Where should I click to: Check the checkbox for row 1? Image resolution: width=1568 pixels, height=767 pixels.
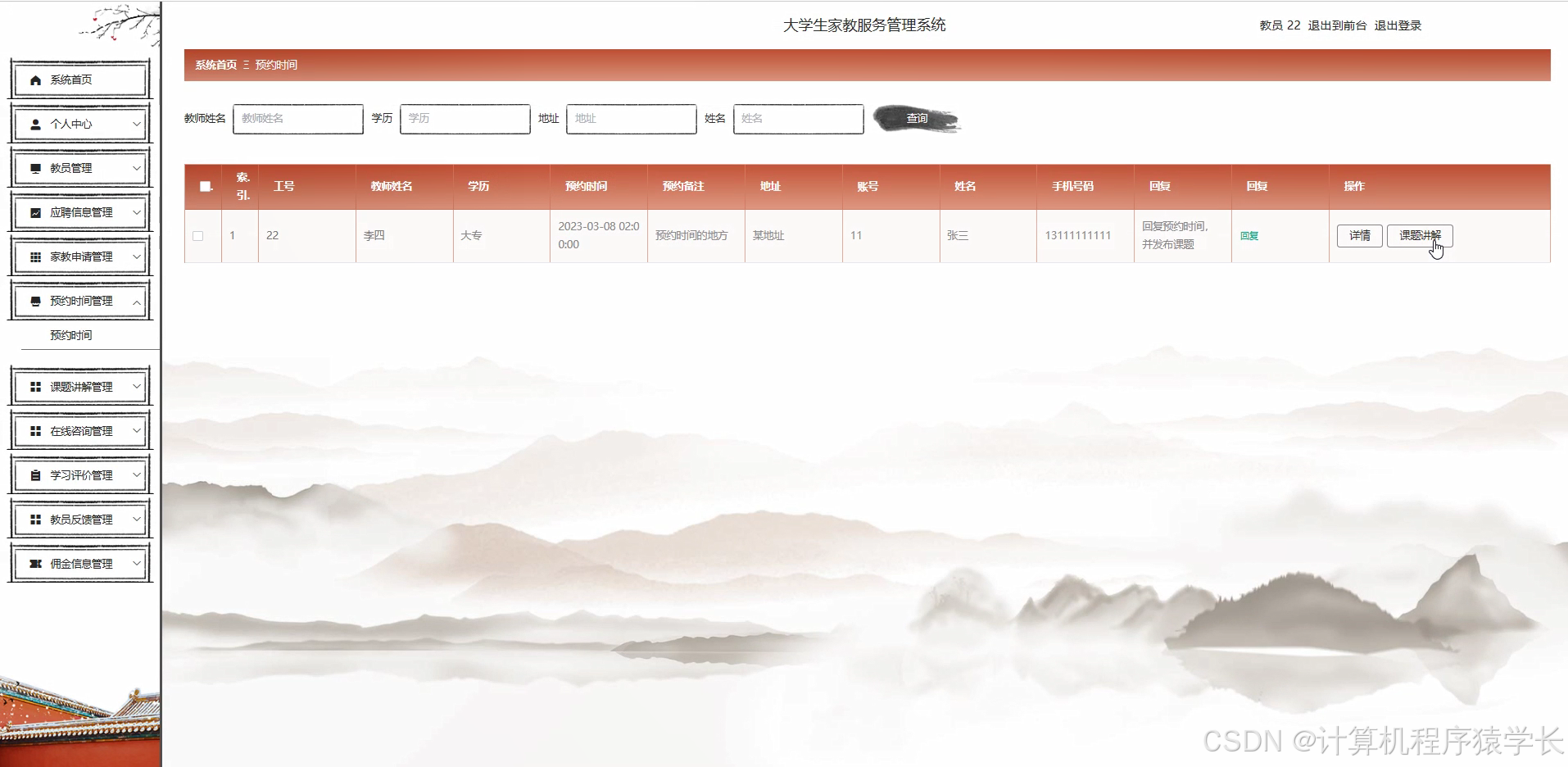pos(198,236)
